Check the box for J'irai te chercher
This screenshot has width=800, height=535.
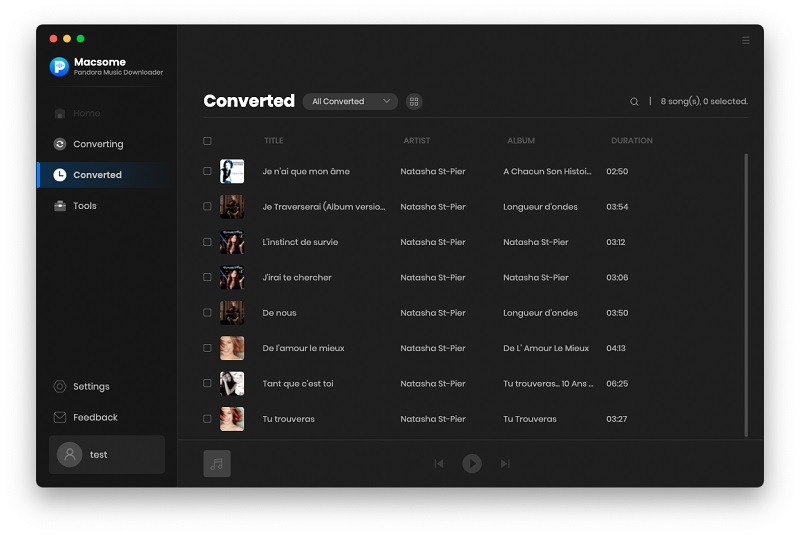(207, 277)
